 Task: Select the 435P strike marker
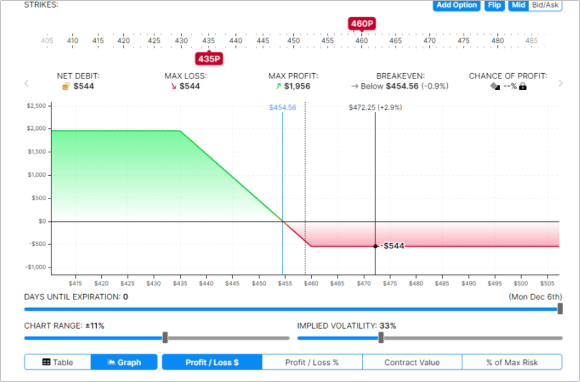(209, 59)
